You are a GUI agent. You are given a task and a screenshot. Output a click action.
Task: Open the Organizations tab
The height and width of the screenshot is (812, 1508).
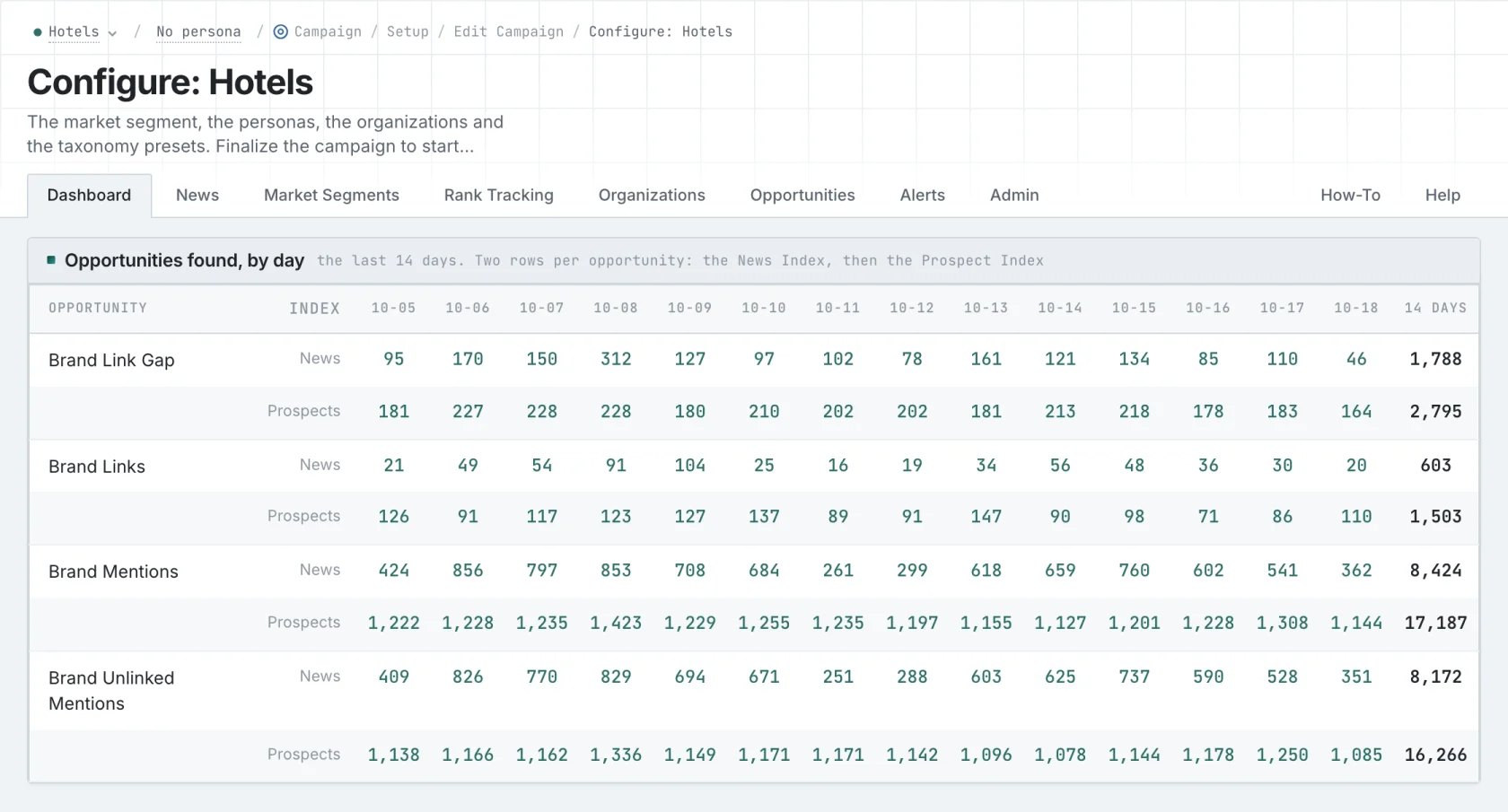click(x=652, y=196)
